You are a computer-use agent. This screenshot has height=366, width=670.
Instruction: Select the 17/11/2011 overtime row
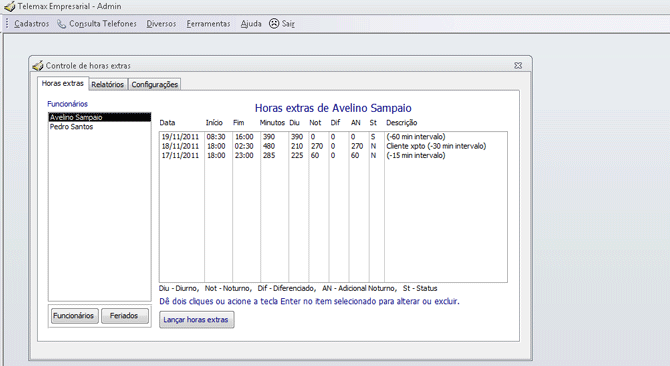[x=333, y=155]
